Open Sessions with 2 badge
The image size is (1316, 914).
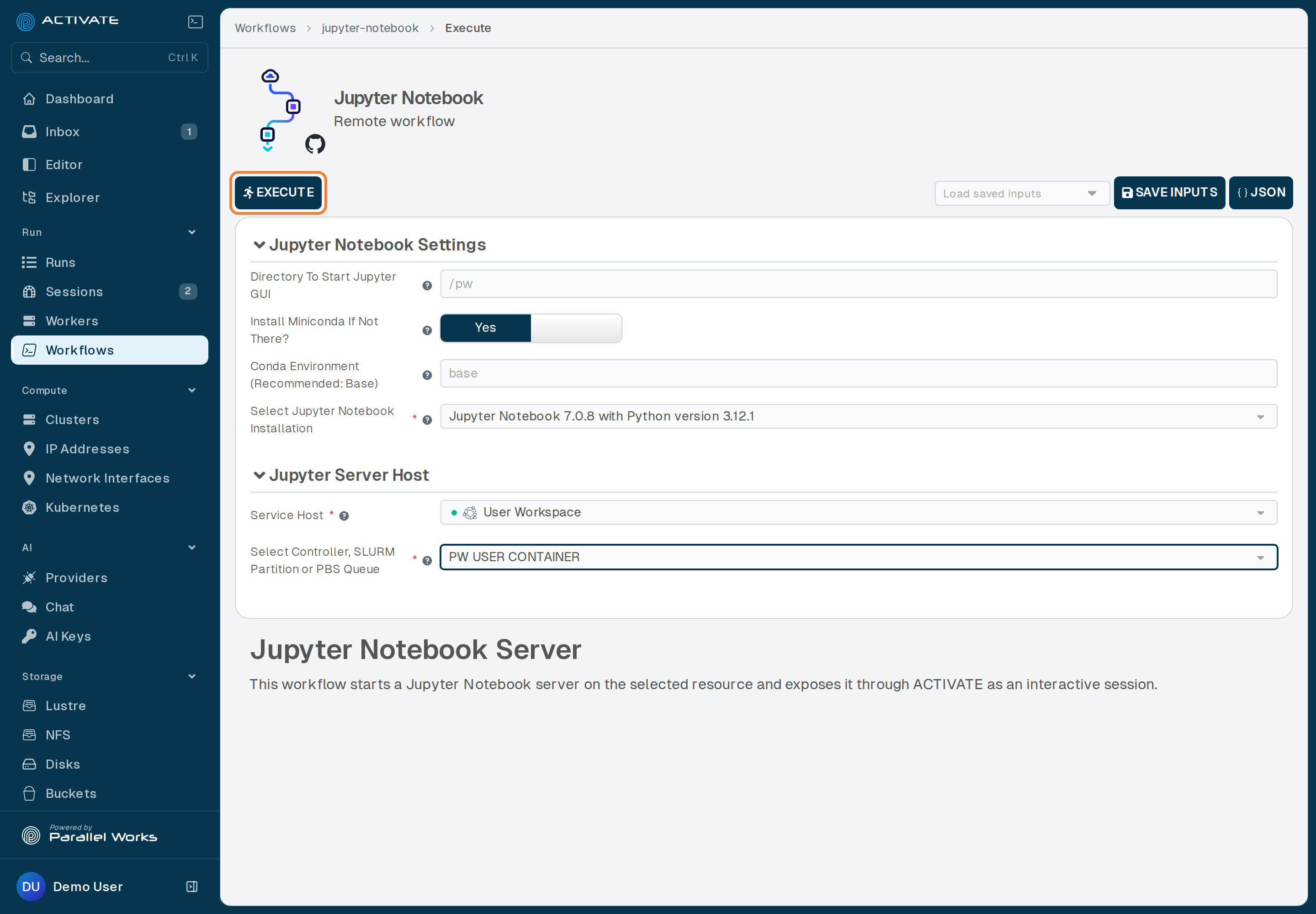(x=109, y=292)
